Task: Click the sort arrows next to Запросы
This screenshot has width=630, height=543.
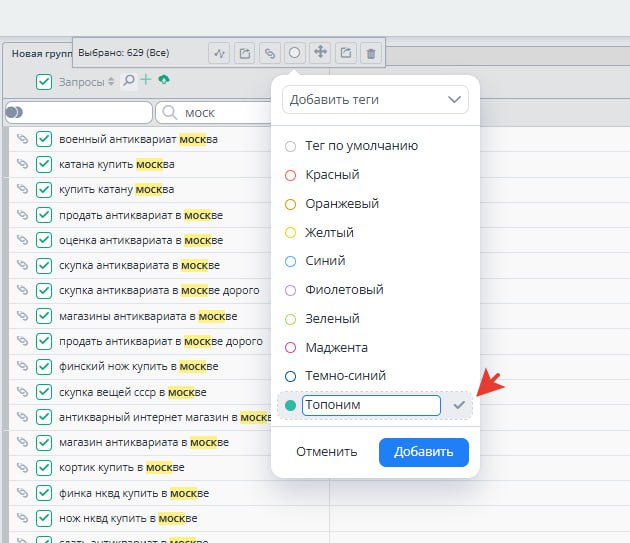Action: (x=111, y=82)
